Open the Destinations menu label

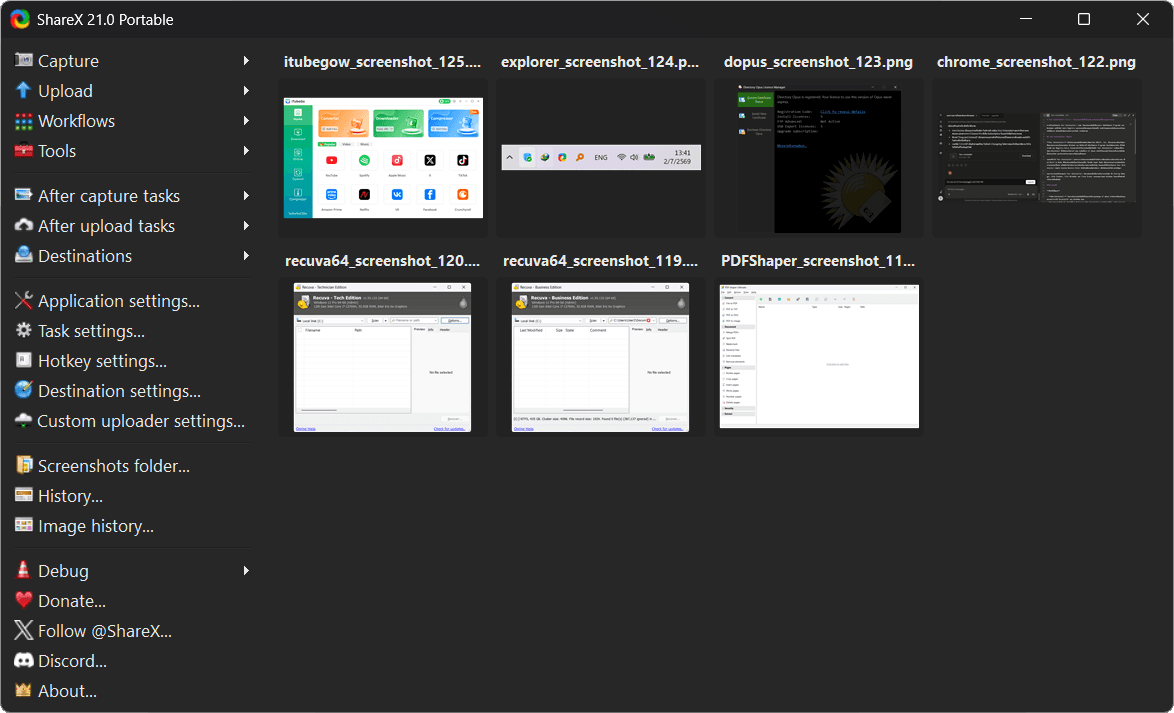click(85, 255)
